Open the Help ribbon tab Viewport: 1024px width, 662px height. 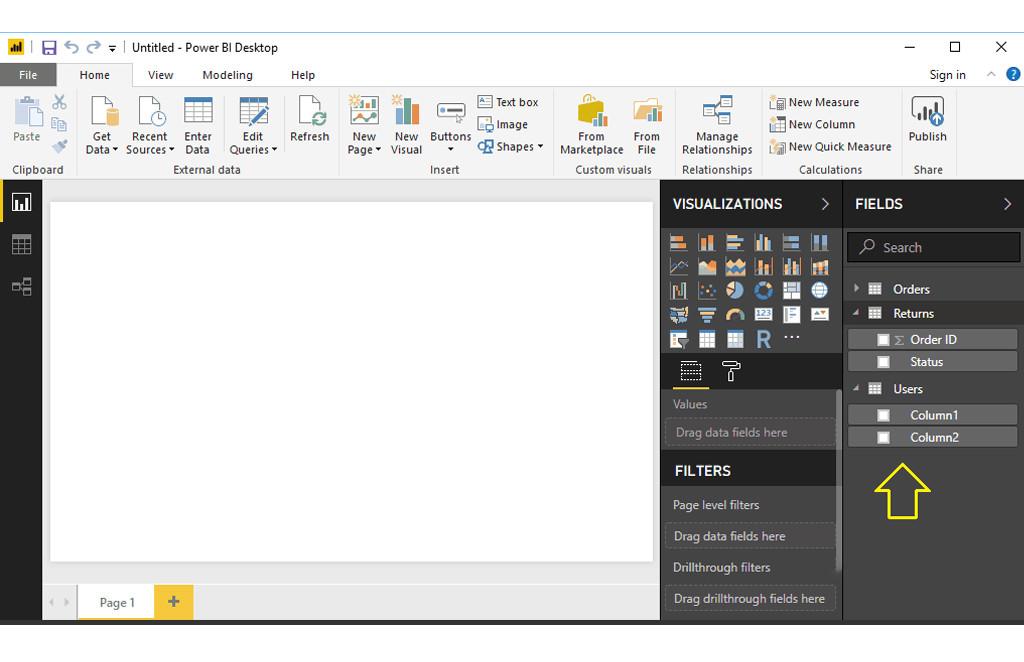coord(303,75)
